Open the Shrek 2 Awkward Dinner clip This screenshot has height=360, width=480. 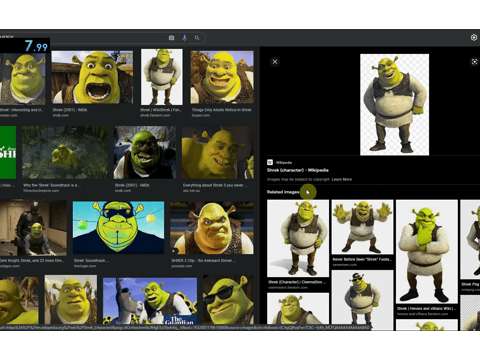[x=212, y=228]
